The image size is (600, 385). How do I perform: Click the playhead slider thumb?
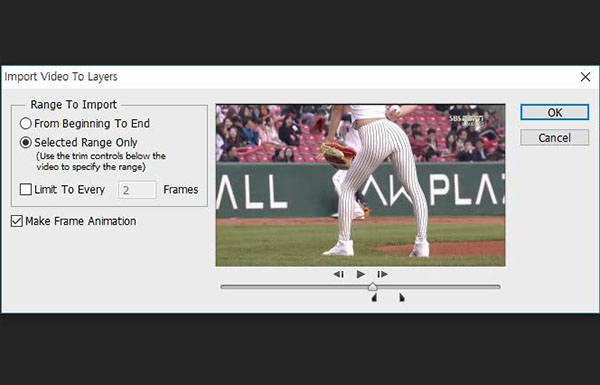(x=373, y=286)
